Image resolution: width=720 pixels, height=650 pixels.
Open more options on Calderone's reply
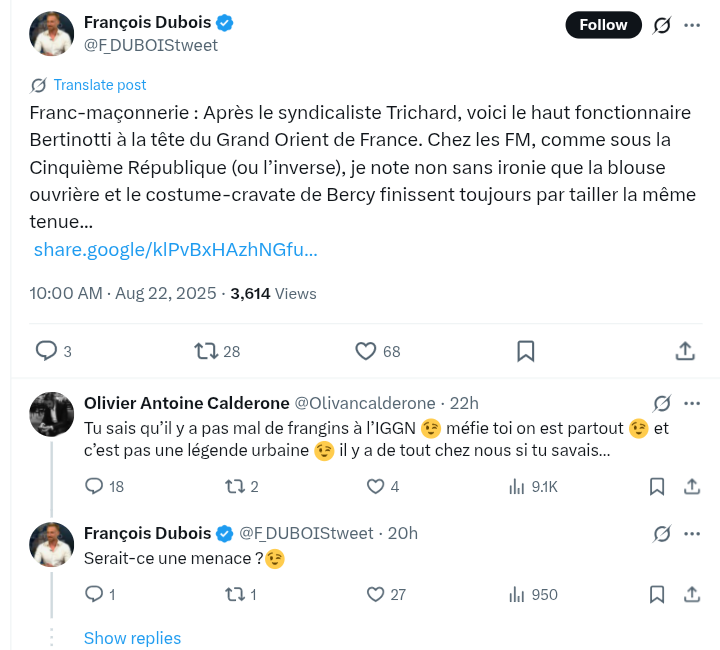coord(692,403)
